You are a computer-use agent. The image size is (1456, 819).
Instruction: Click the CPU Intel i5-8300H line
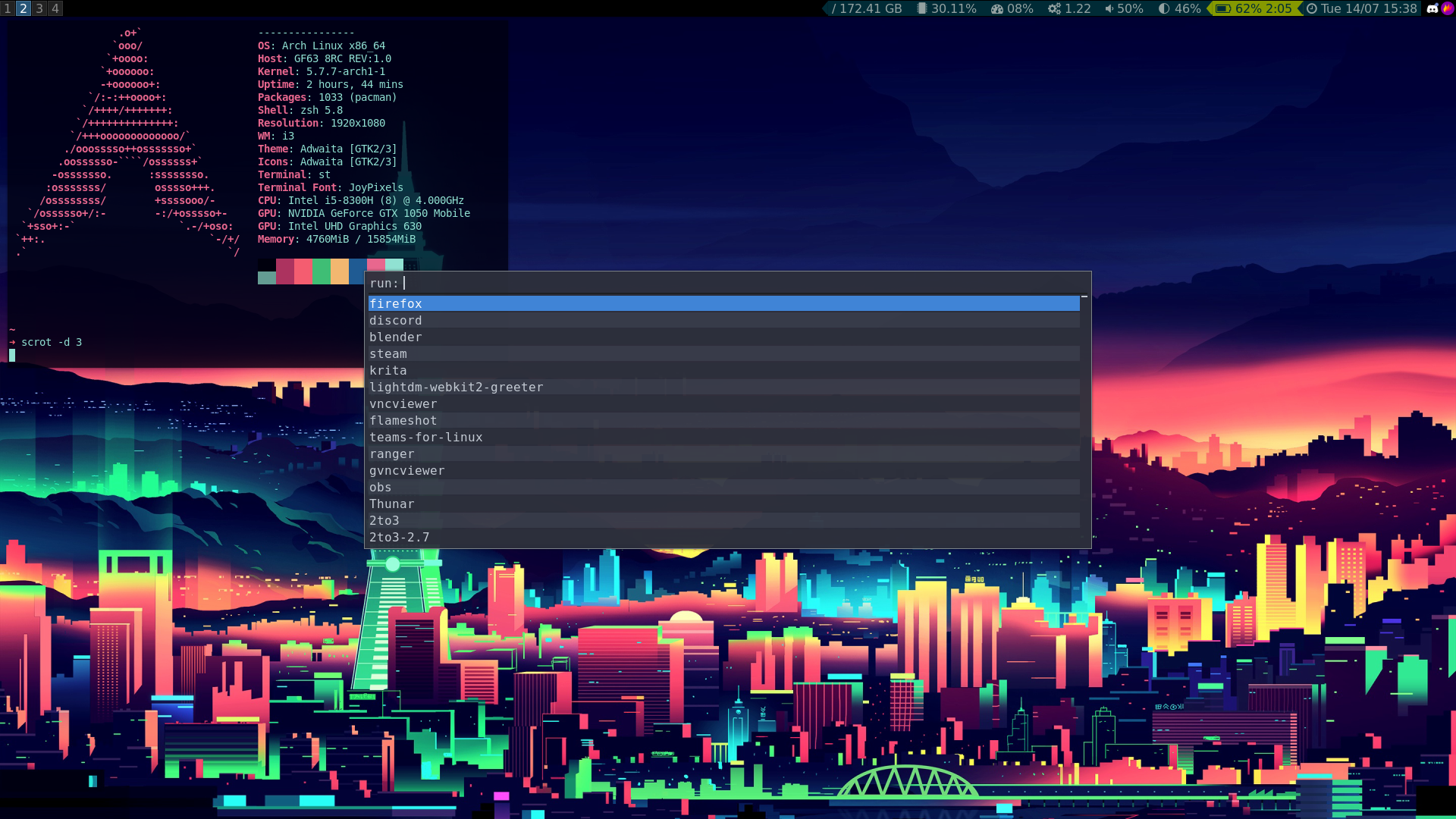361,200
